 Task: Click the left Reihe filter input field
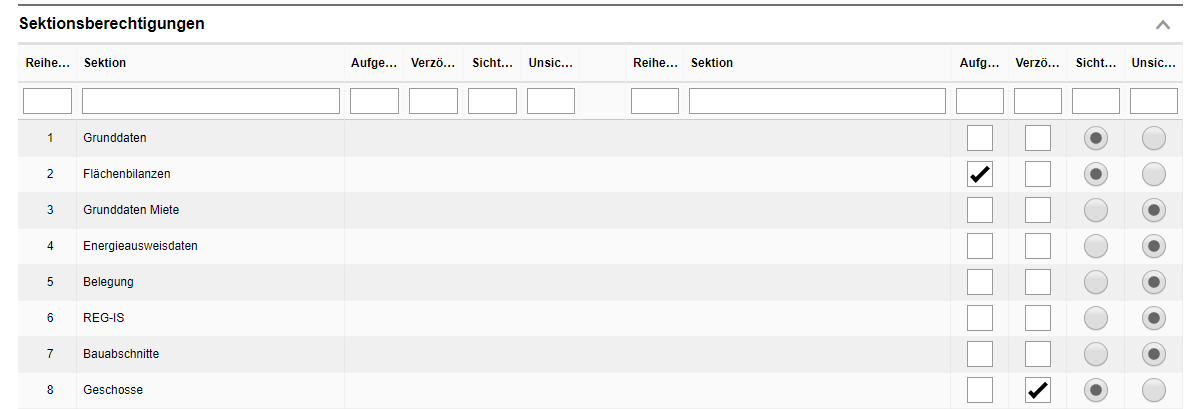pos(47,101)
